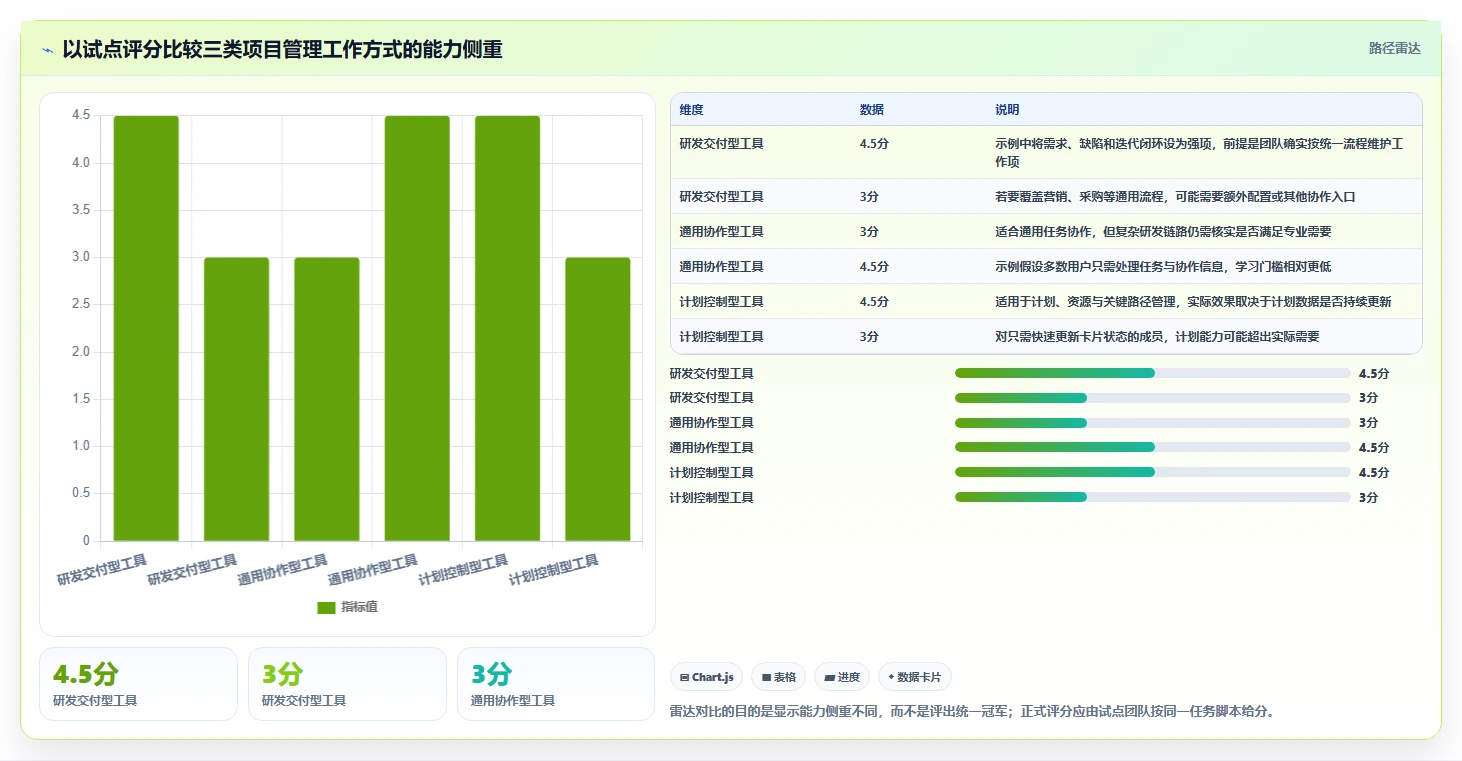This screenshot has width=1462, height=761.
Task: Select the description starting 对只需快速更新卡片状态的成员
Action: click(x=1157, y=337)
